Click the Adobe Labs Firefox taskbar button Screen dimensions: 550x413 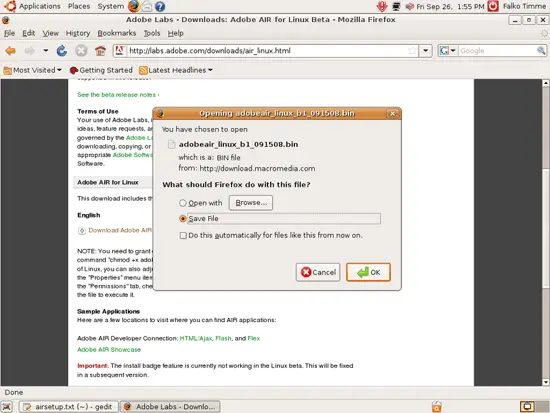(x=170, y=406)
